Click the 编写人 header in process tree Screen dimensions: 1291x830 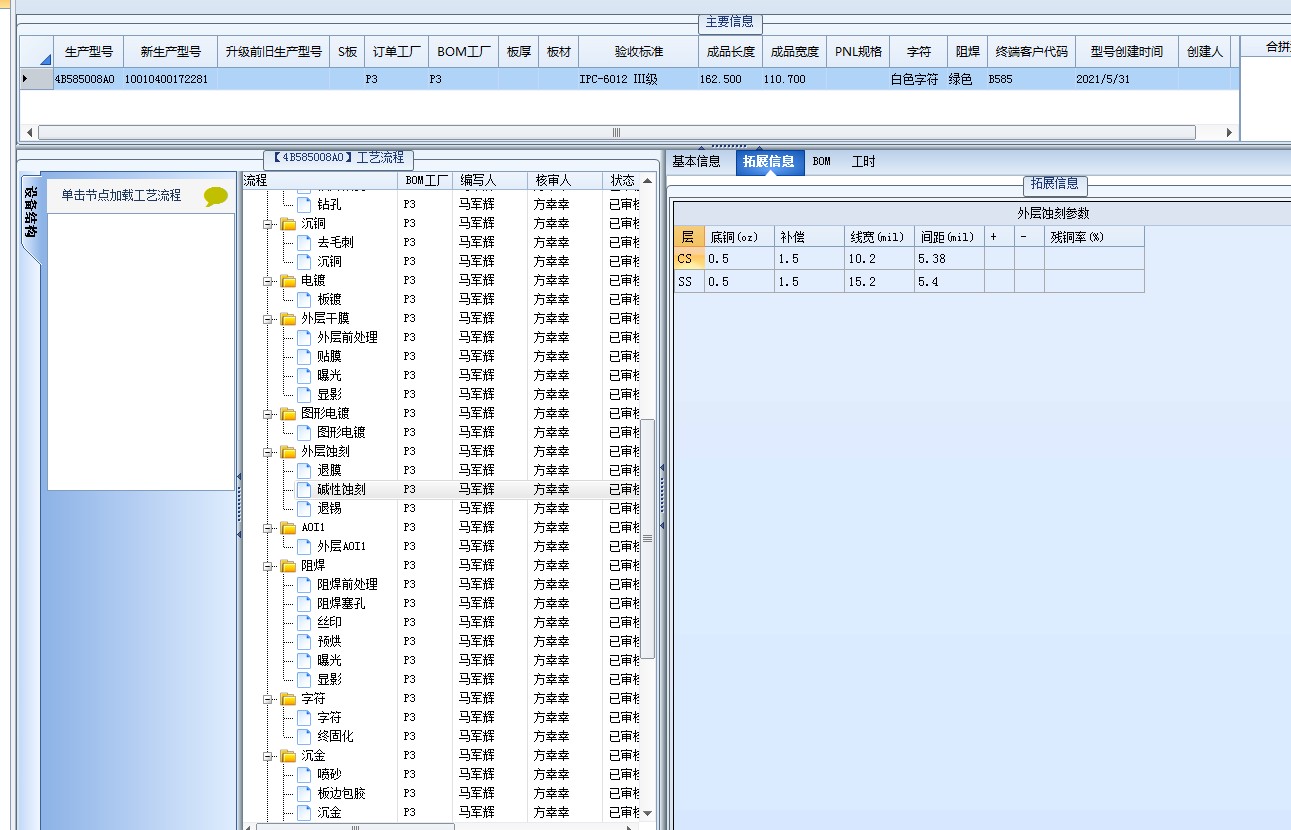tap(490, 180)
